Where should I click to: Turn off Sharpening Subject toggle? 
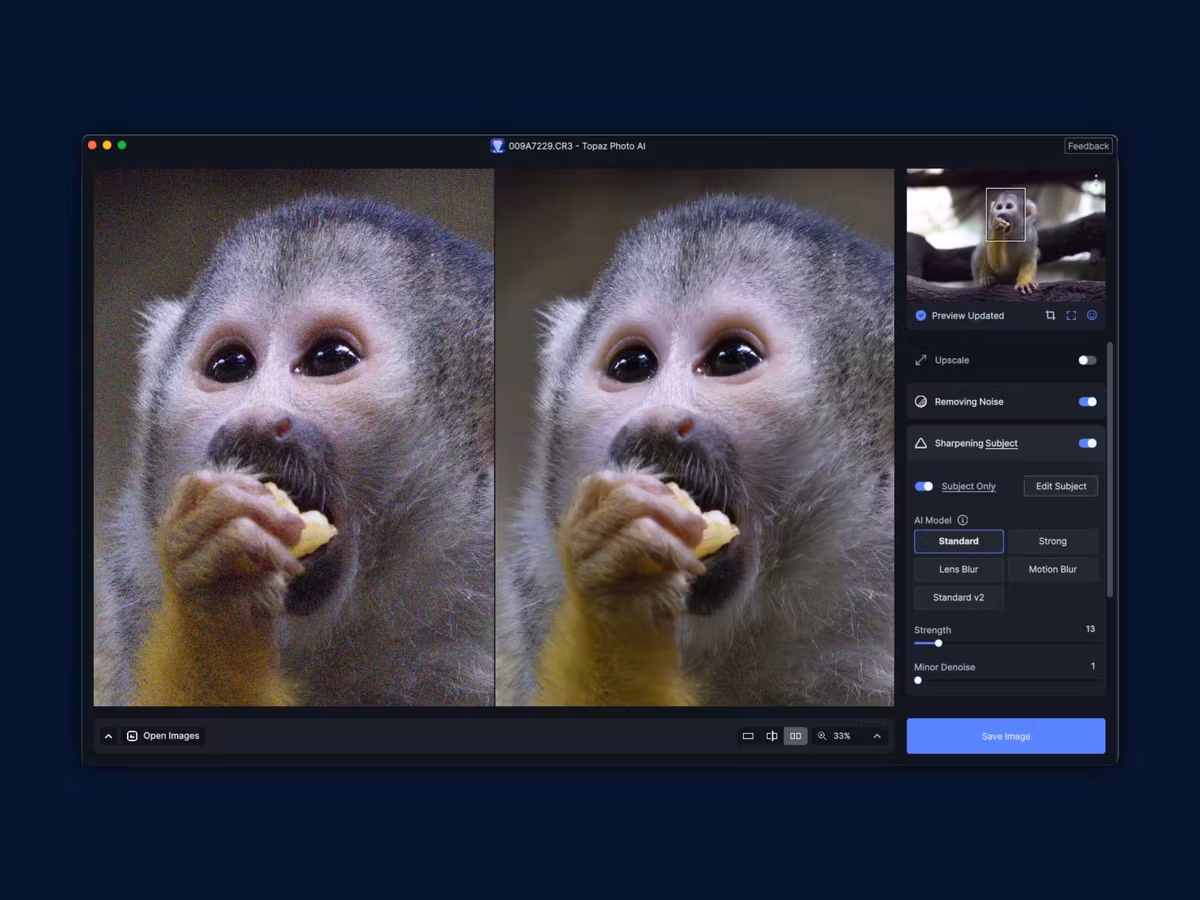(x=1087, y=443)
